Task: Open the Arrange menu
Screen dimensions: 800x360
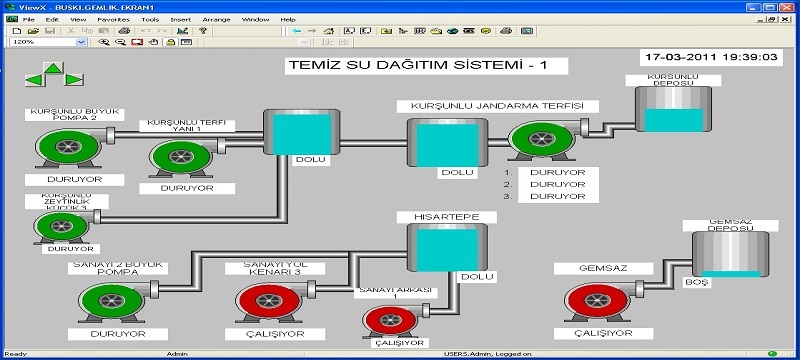Action: pos(216,19)
